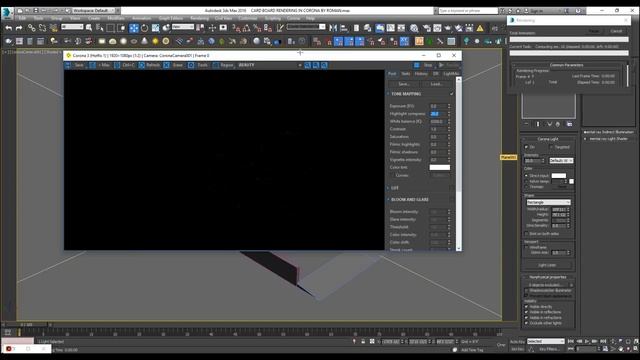The image size is (640, 360).
Task: Click the Refresh icon in Corona frame buffer
Action: coord(142,65)
